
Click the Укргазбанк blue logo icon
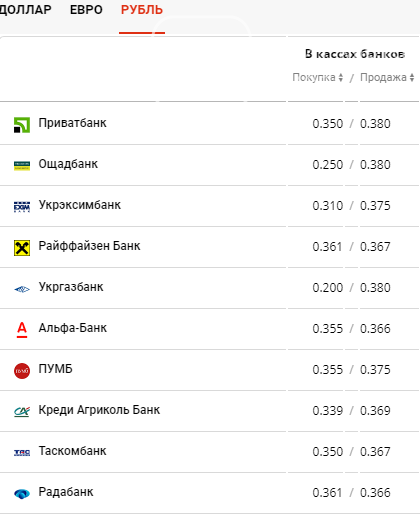[x=22, y=289]
